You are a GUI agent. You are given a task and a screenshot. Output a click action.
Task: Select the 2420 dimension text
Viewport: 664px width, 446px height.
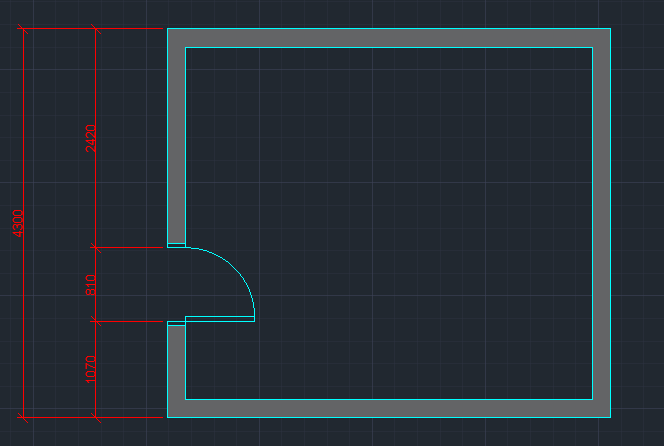pyautogui.click(x=91, y=138)
